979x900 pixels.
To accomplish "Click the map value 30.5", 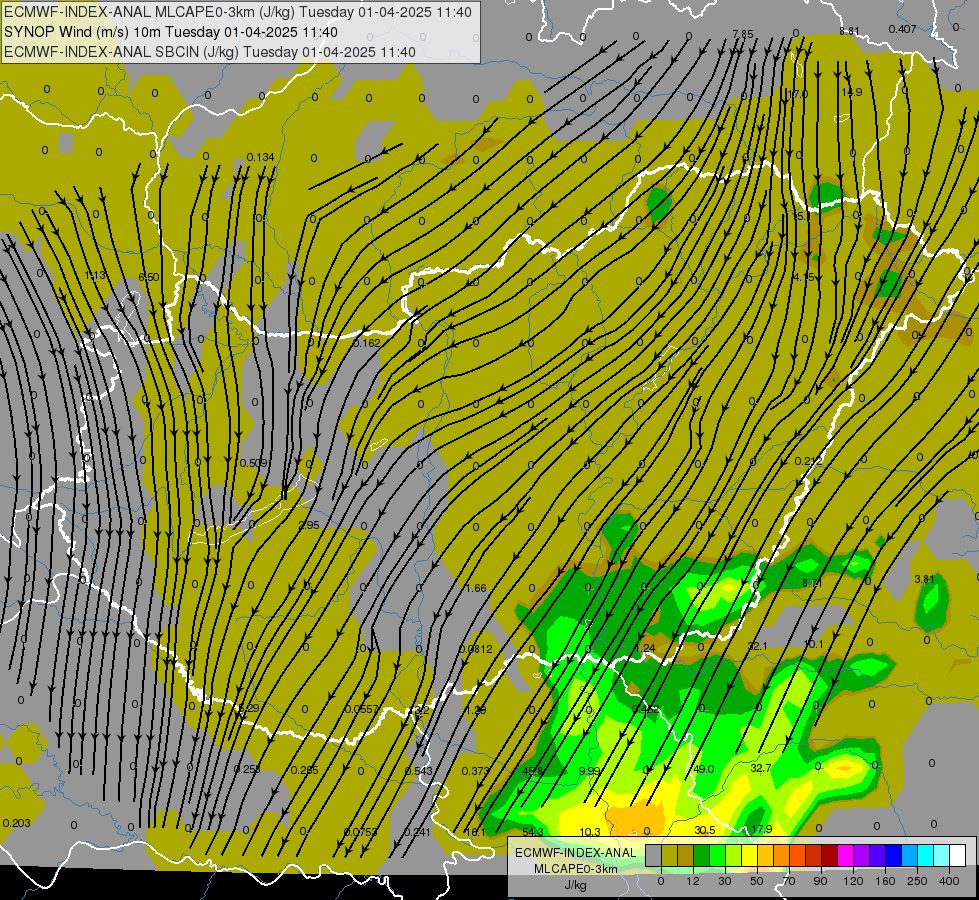I will (705, 830).
